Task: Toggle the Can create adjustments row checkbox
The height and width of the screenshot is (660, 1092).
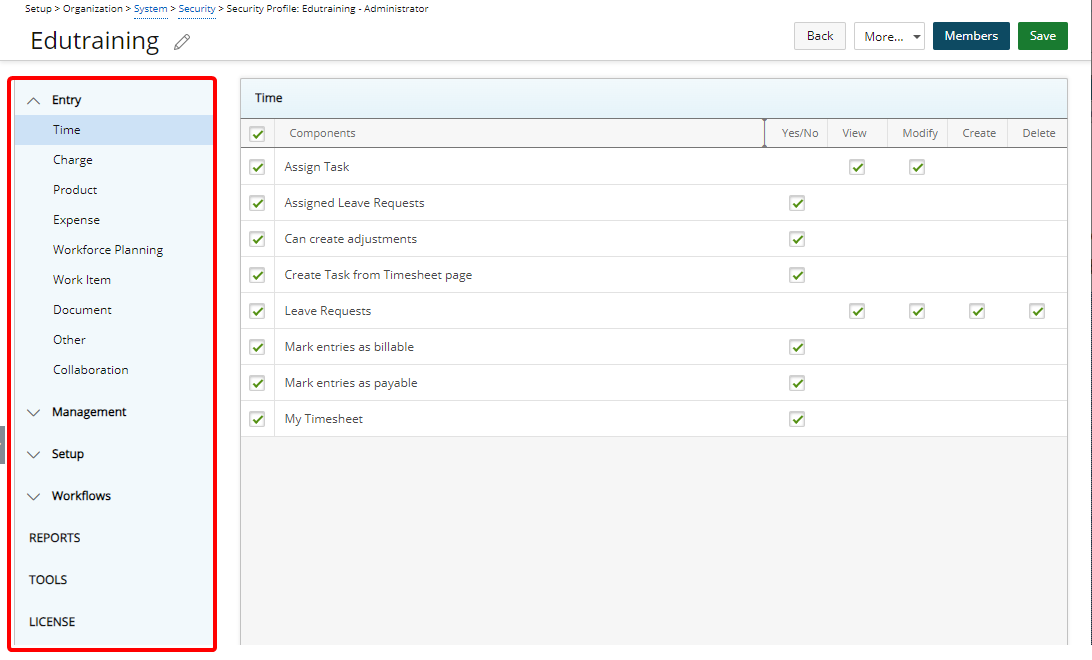Action: 258,239
